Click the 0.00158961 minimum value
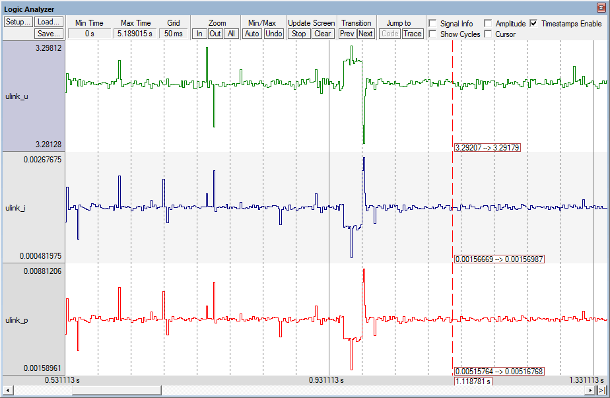Viewport: 610px width, 398px height. [42, 368]
